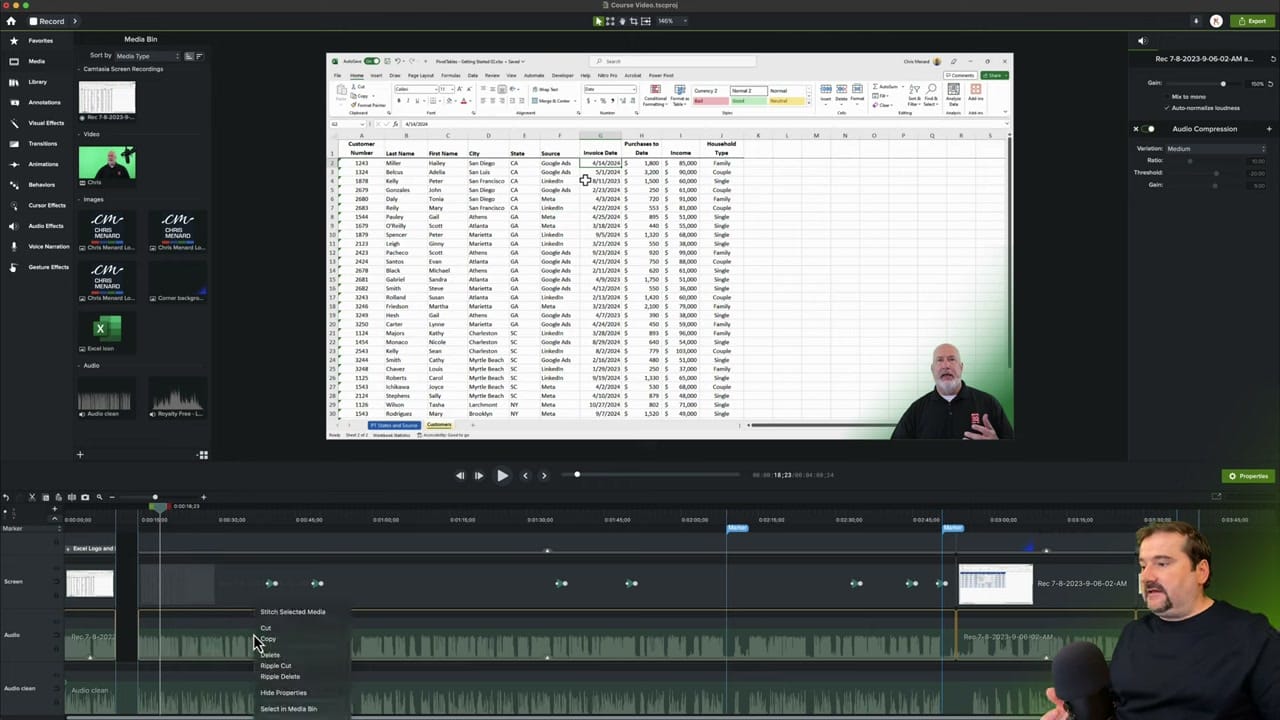The height and width of the screenshot is (720, 1280).
Task: Select the Chris video thumbnail in Media Bin
Action: (106, 163)
